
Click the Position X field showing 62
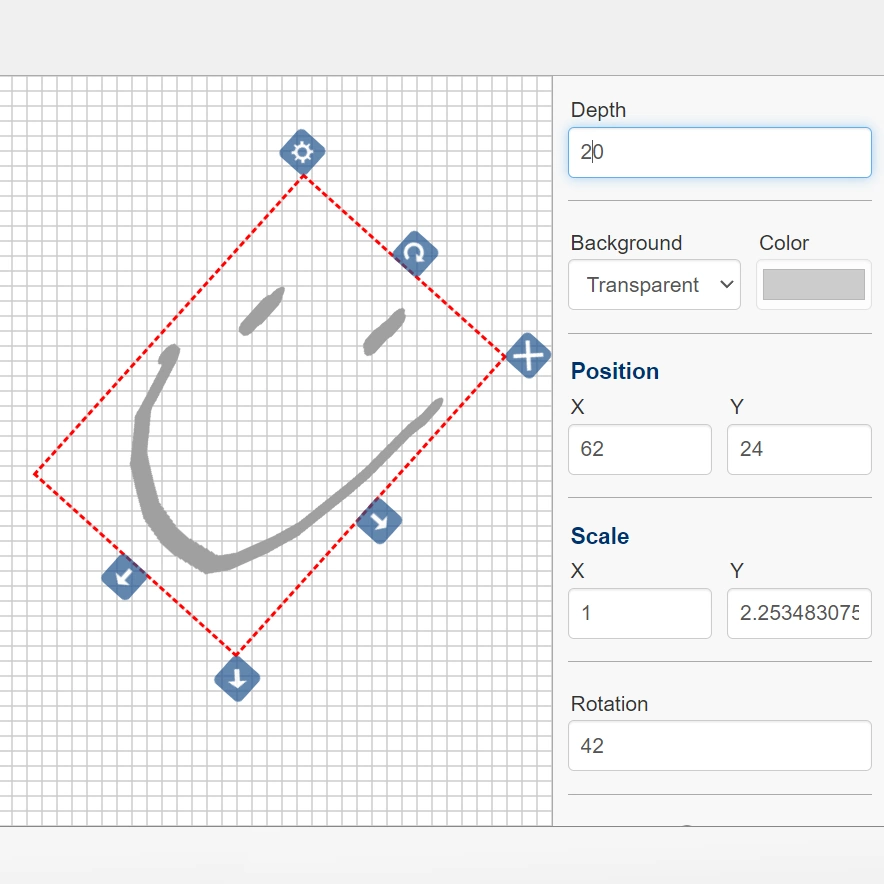(x=639, y=449)
